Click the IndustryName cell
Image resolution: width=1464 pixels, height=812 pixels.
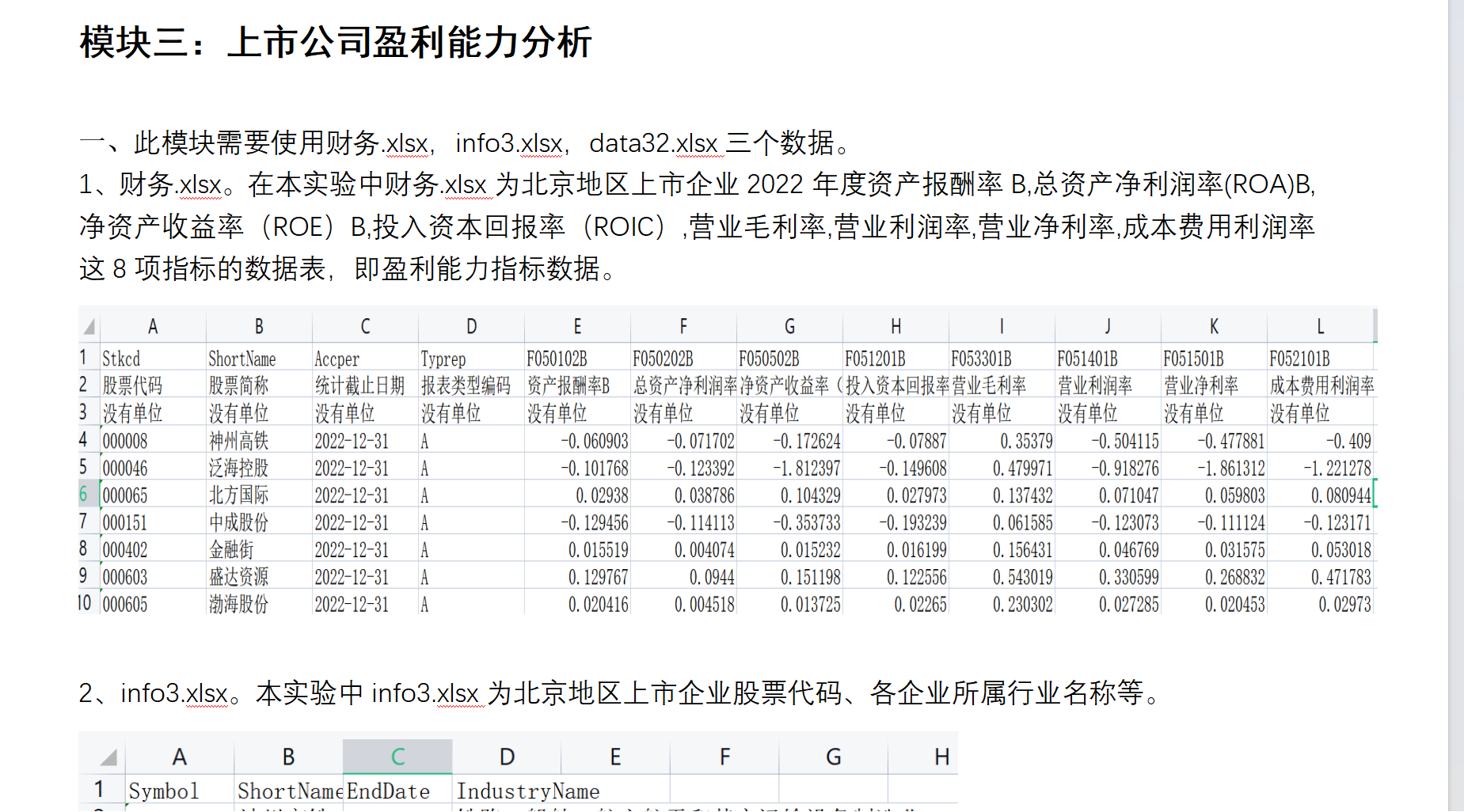pyautogui.click(x=528, y=791)
